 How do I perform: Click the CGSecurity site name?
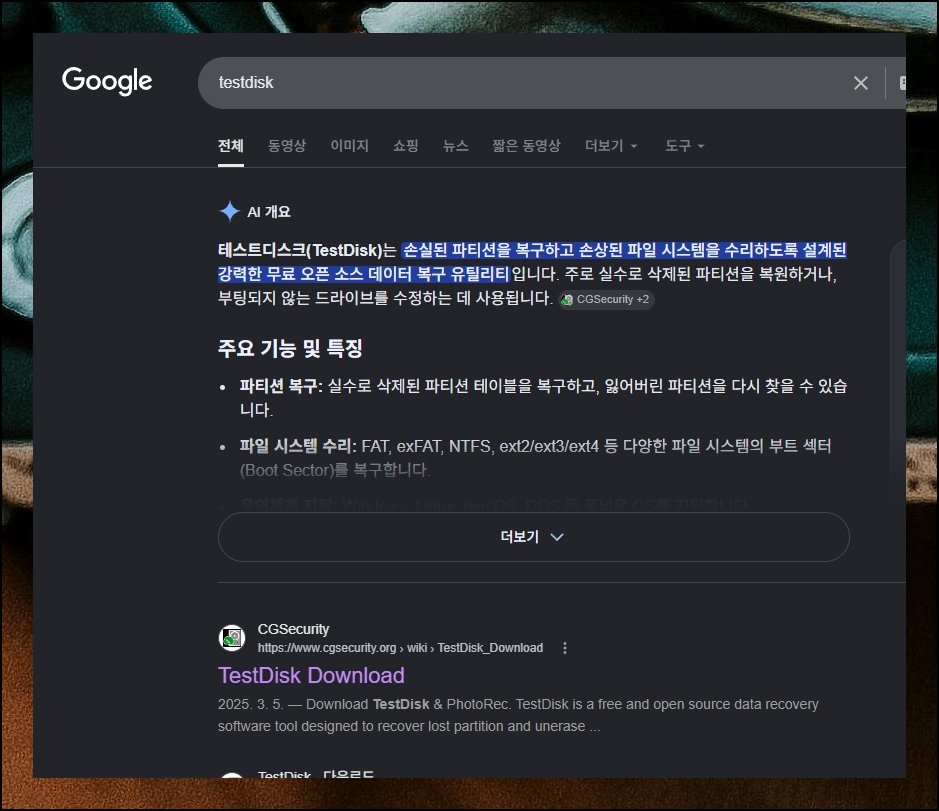(x=293, y=629)
